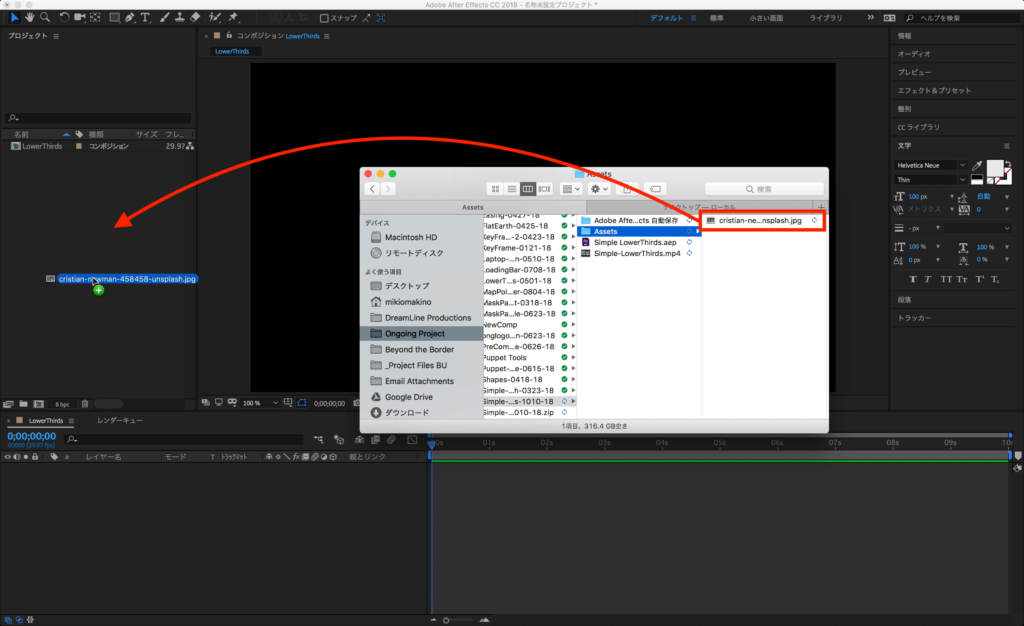Select the Rectangle shape tool
The image size is (1024, 626).
pos(114,18)
